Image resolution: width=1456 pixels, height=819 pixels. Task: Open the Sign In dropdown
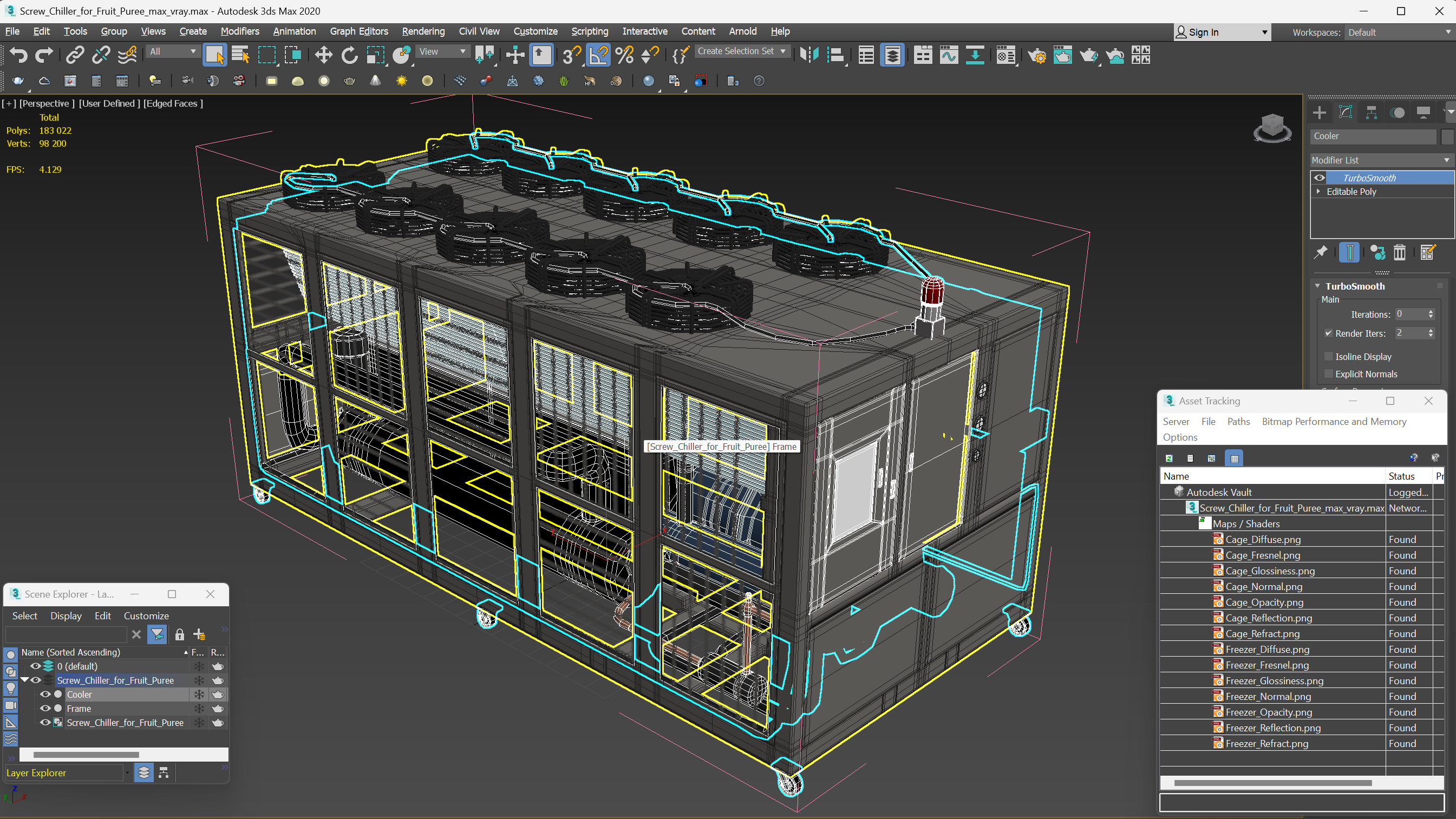(1222, 32)
